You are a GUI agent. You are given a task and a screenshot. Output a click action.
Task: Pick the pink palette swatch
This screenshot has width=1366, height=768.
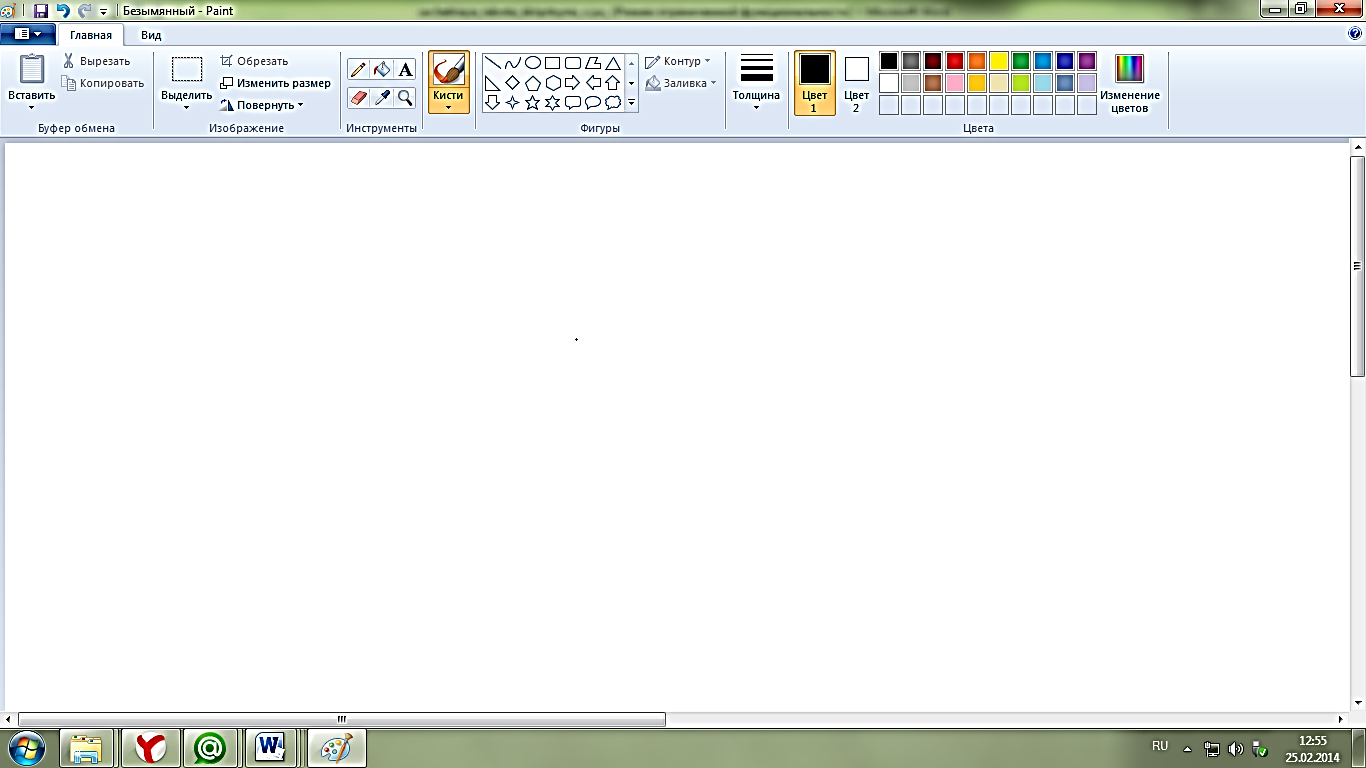tap(955, 83)
